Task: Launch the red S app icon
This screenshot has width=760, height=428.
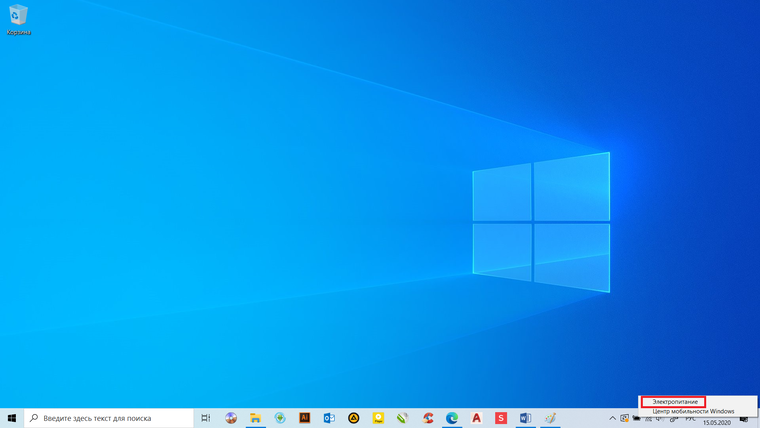Action: coord(501,418)
